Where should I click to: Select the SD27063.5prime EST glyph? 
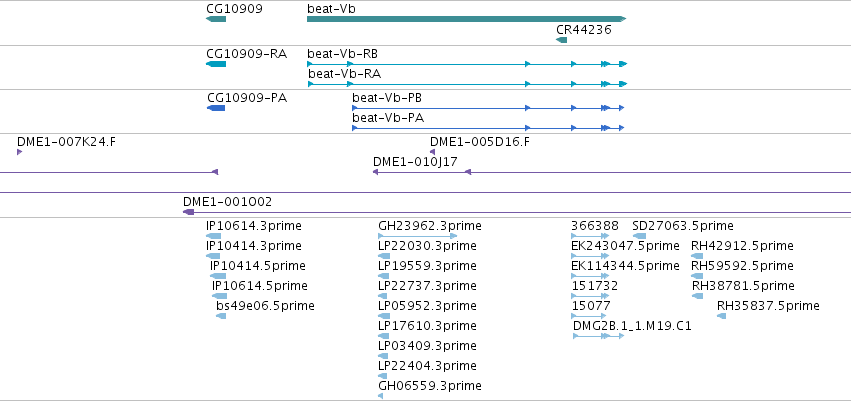click(x=639, y=236)
